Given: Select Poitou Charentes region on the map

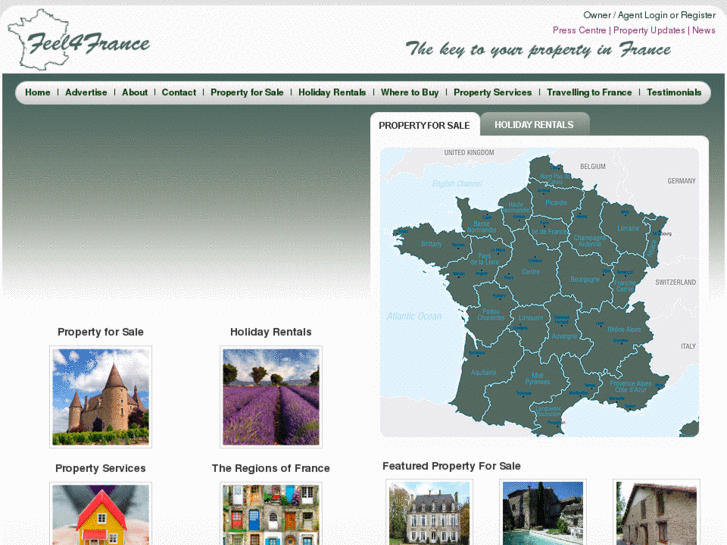Looking at the screenshot, I should [x=491, y=314].
